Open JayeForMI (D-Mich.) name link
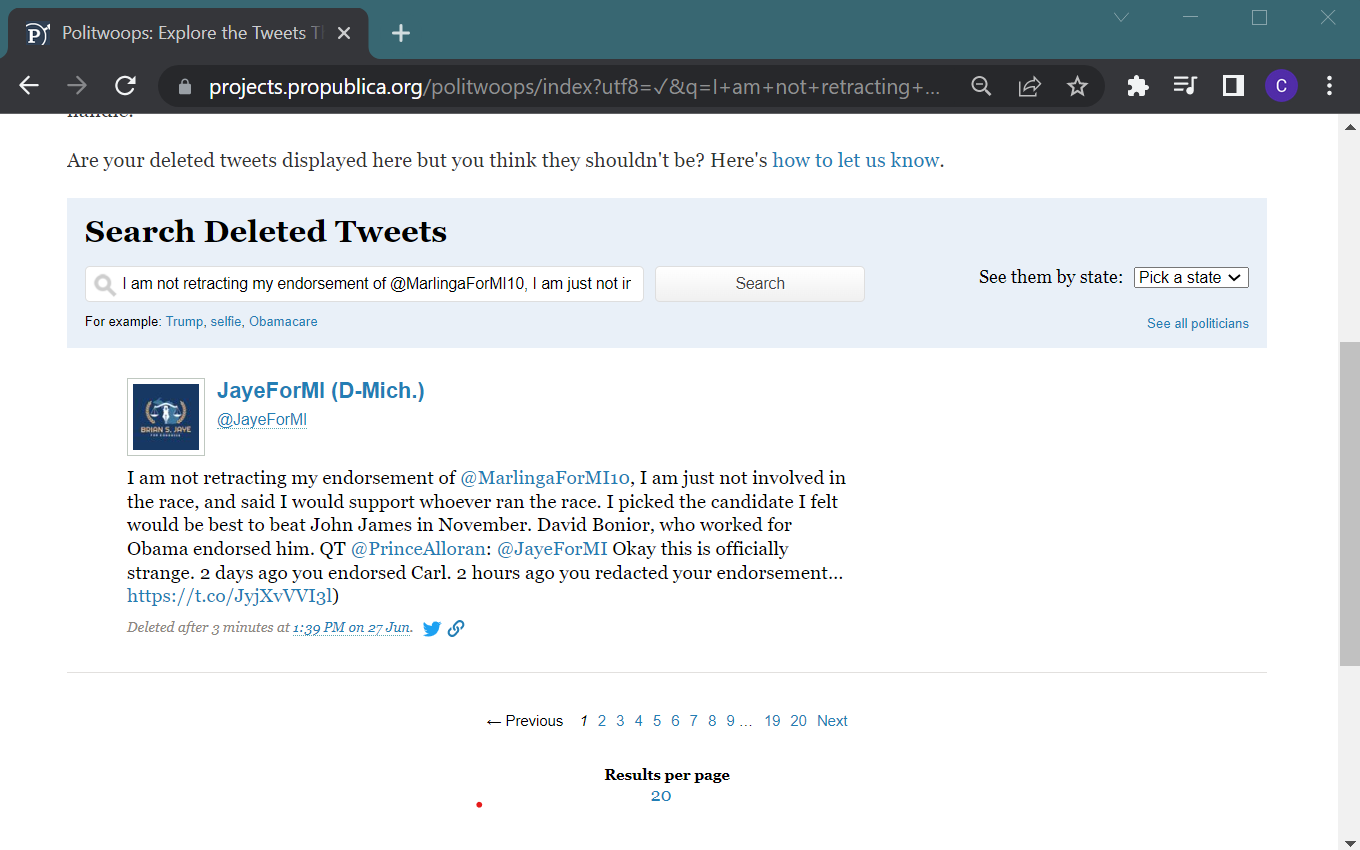Viewport: 1360px width, 850px height. tap(321, 391)
